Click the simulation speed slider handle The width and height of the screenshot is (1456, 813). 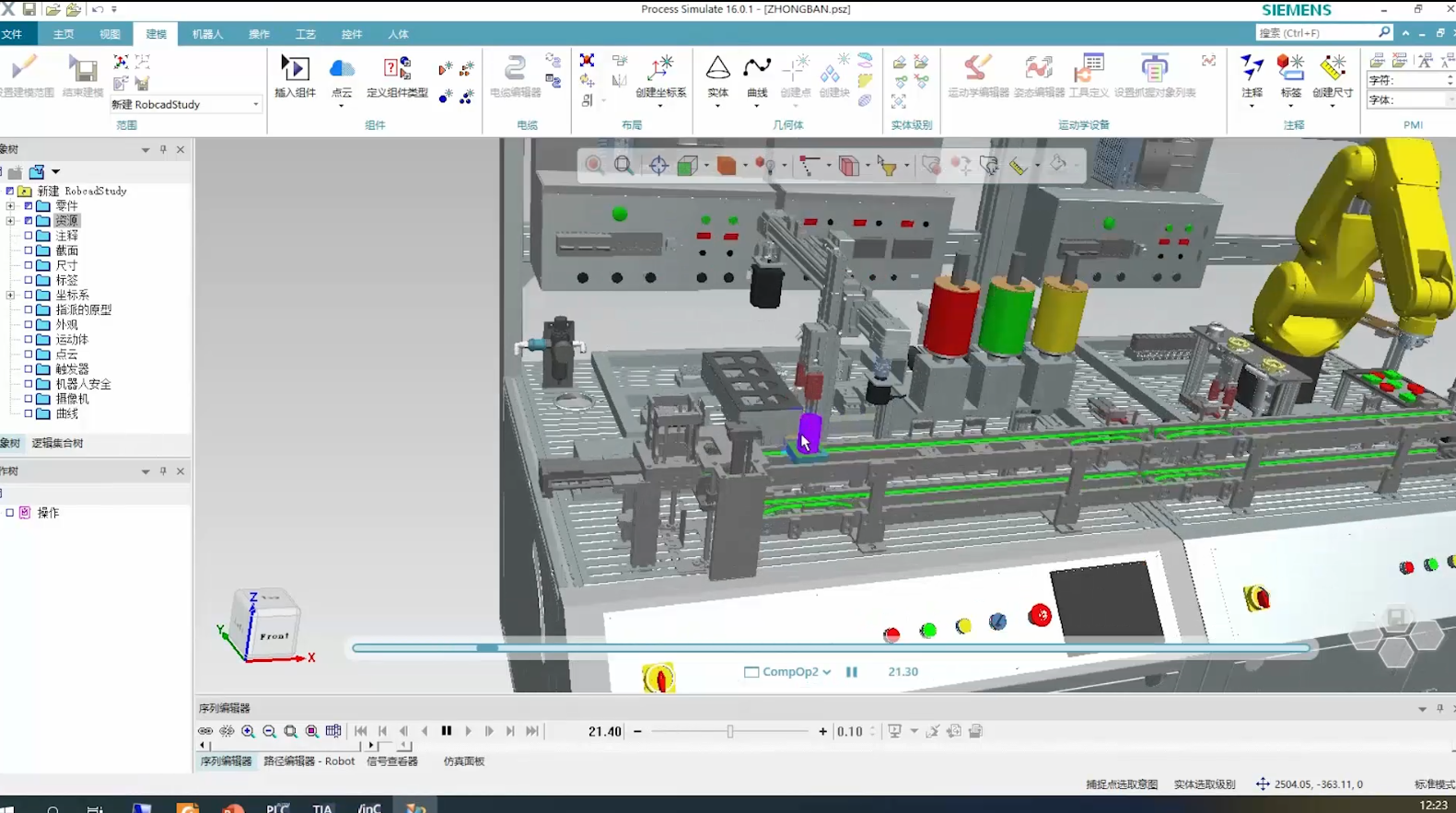click(730, 731)
